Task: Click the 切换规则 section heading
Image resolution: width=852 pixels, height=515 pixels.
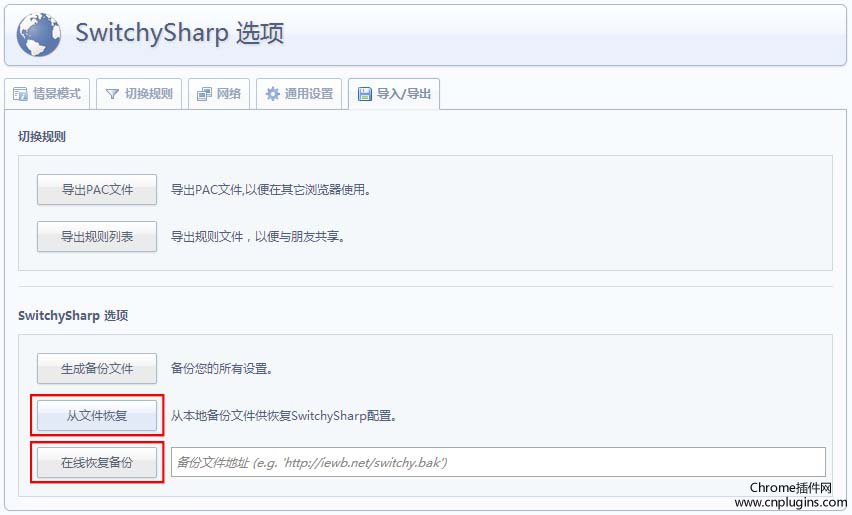Action: [42, 136]
